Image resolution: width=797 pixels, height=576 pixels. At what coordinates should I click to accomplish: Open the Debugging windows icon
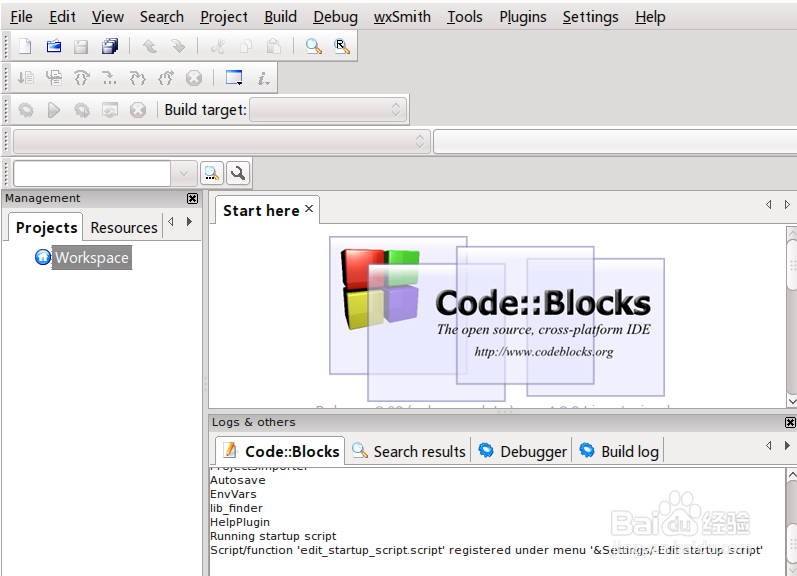click(x=234, y=78)
